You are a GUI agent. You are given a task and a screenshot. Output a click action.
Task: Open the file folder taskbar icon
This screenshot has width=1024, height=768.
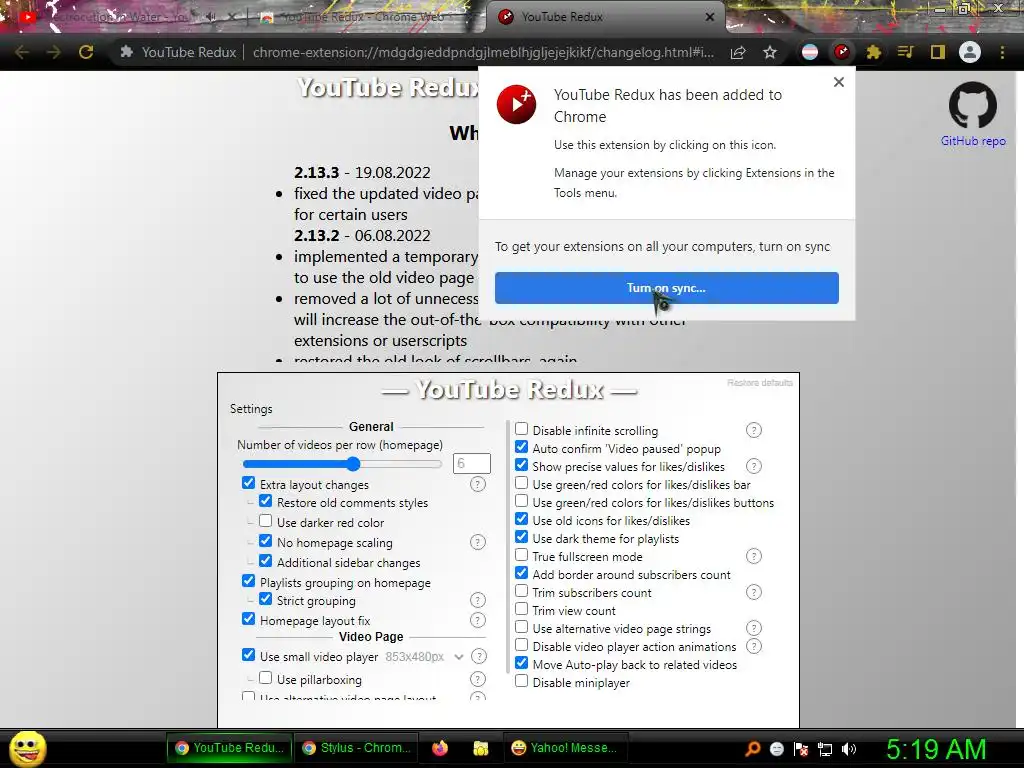point(481,748)
